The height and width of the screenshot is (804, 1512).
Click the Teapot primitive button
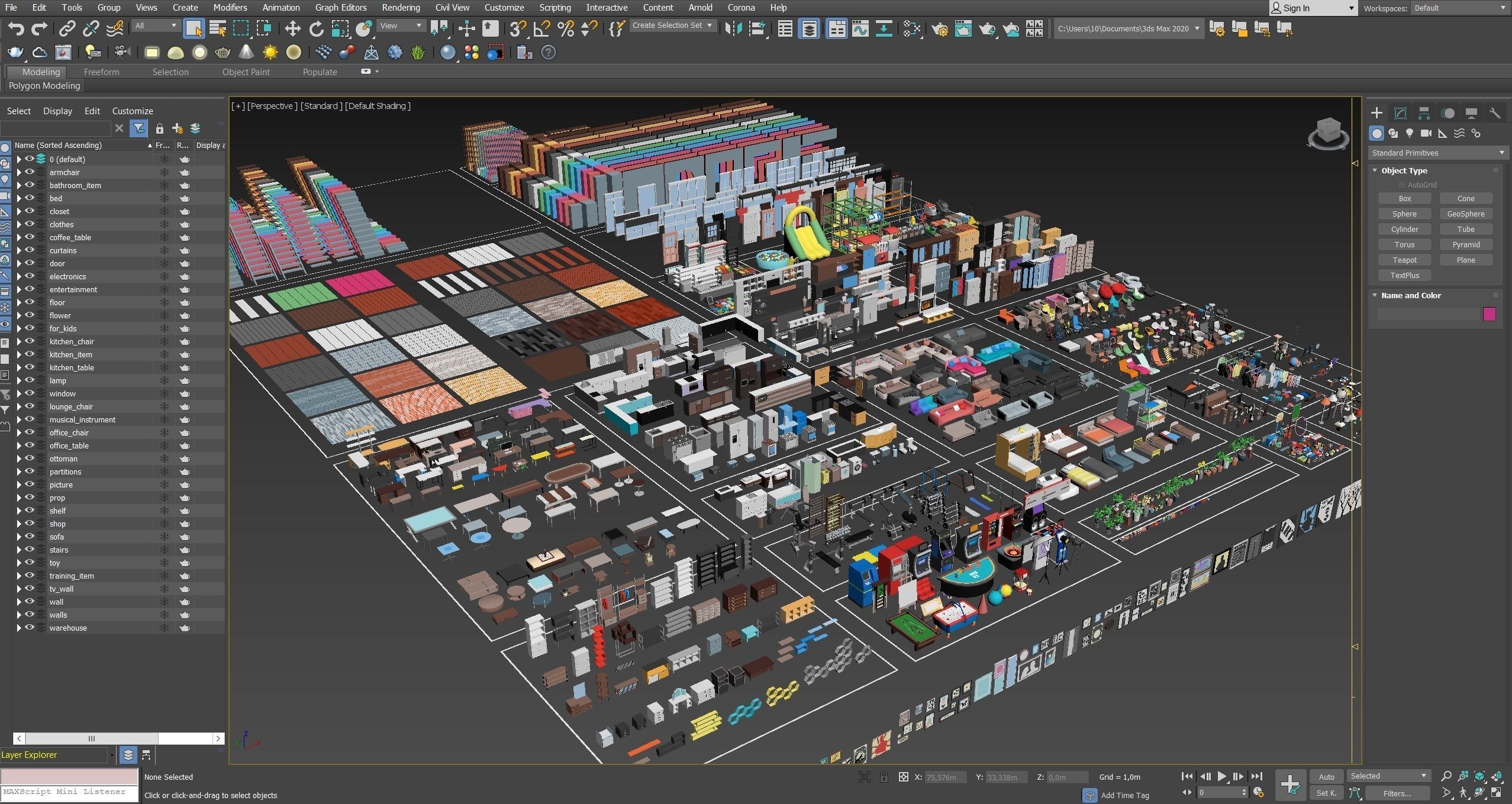point(1404,260)
